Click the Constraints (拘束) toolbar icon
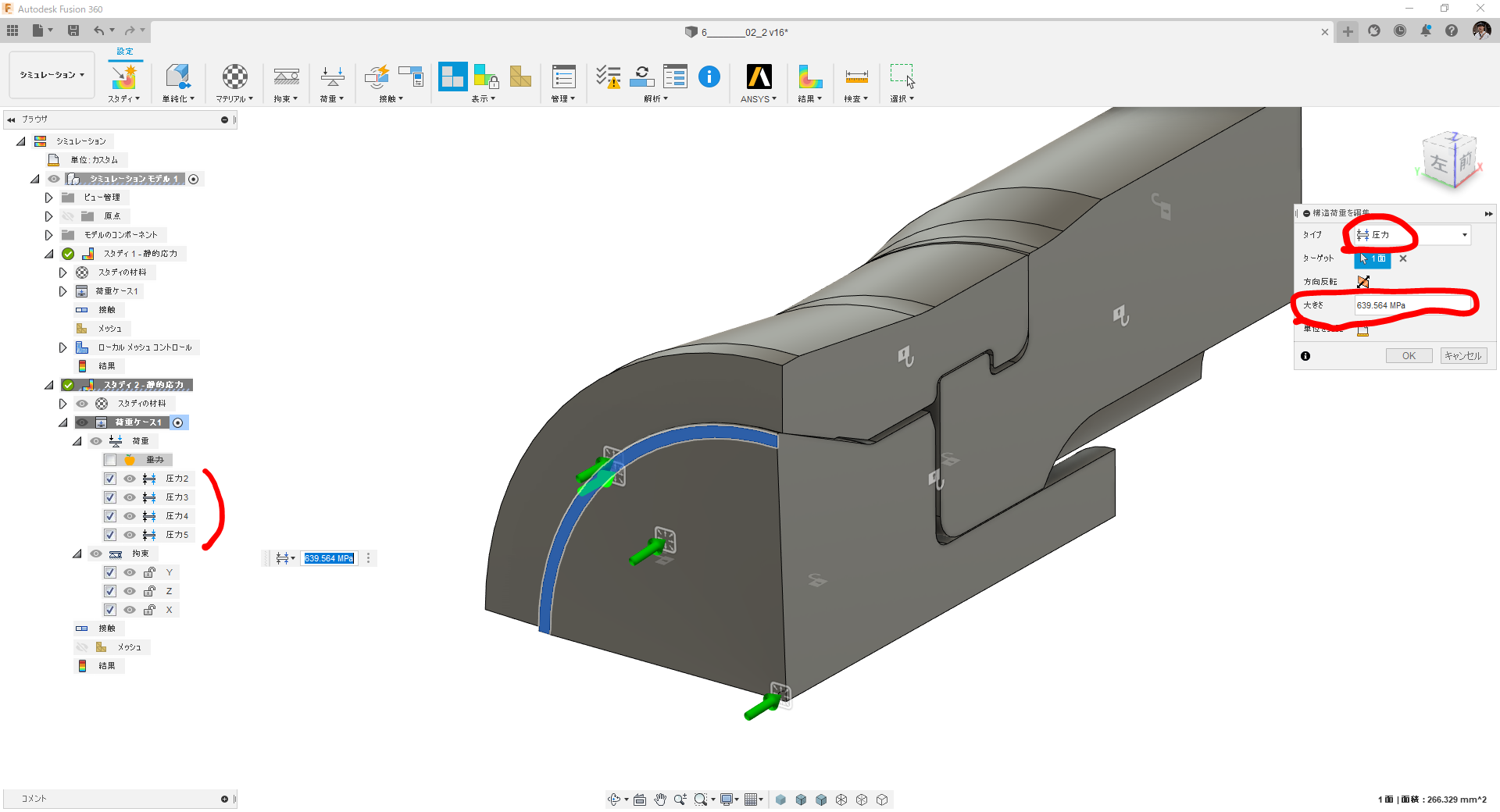The width and height of the screenshot is (1500, 812). click(x=286, y=77)
